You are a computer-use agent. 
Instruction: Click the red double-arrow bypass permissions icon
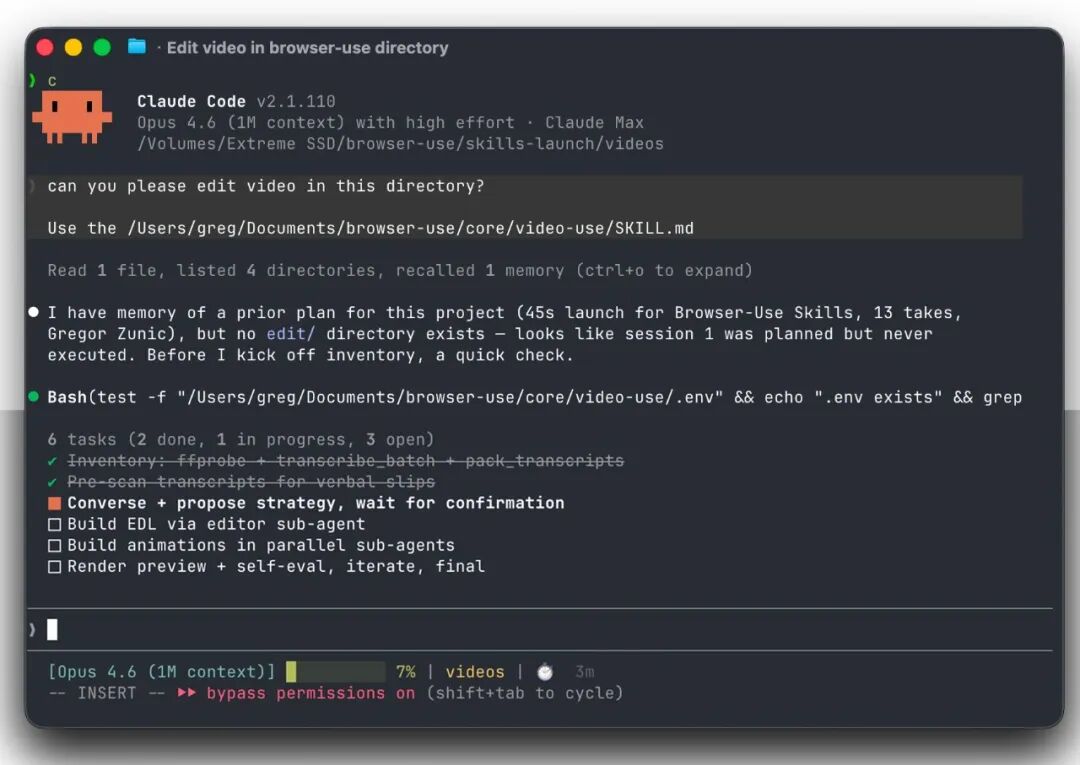pos(186,693)
